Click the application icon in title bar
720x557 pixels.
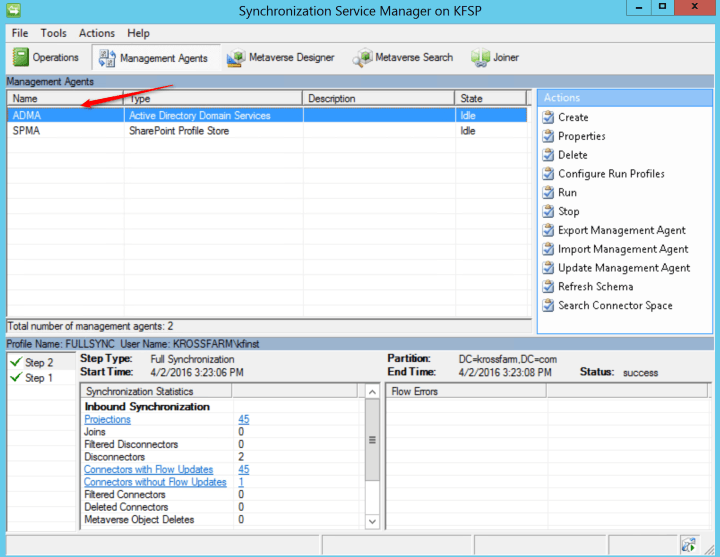pyautogui.click(x=13, y=10)
